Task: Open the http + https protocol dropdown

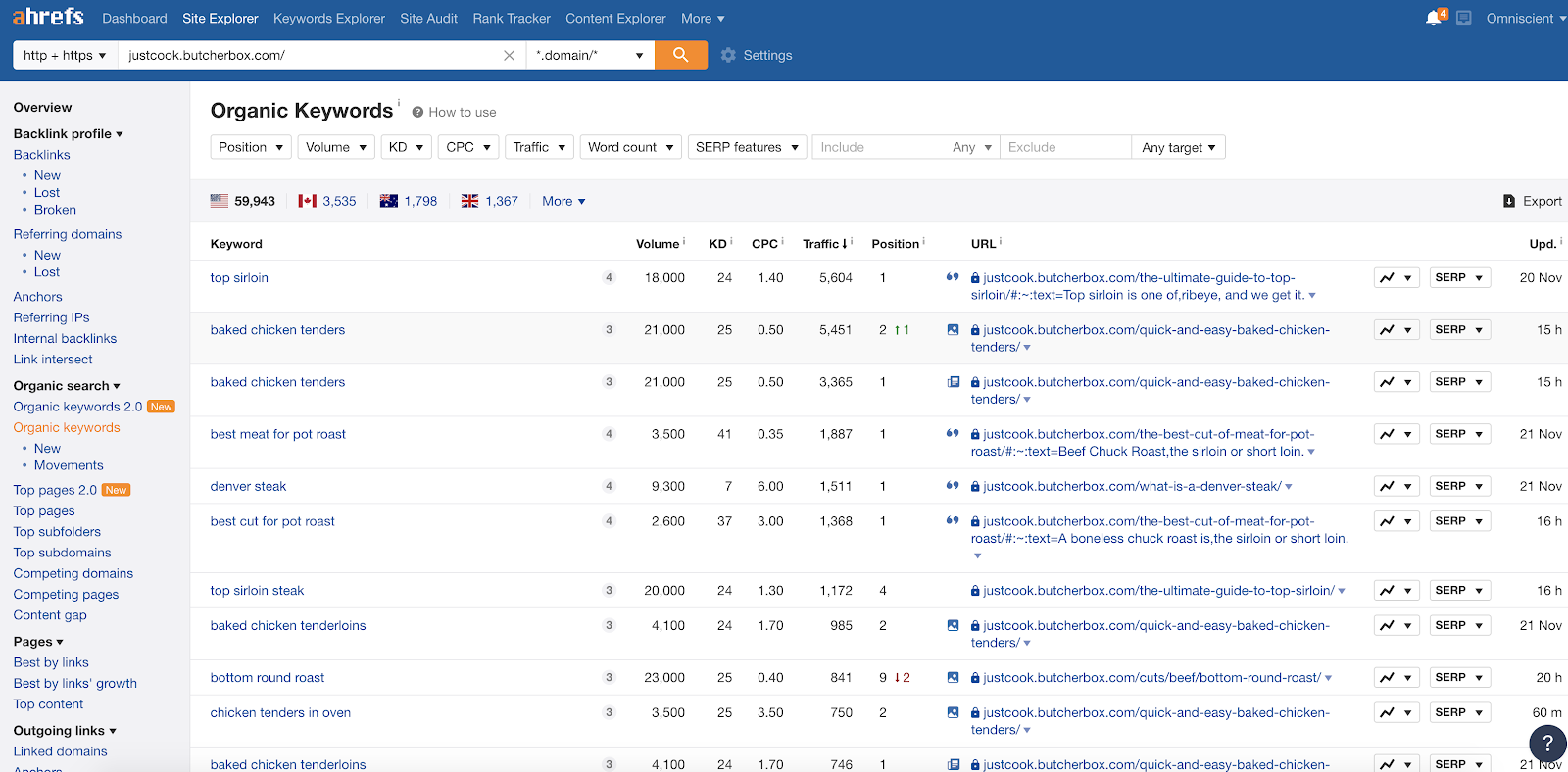Action: coord(65,56)
